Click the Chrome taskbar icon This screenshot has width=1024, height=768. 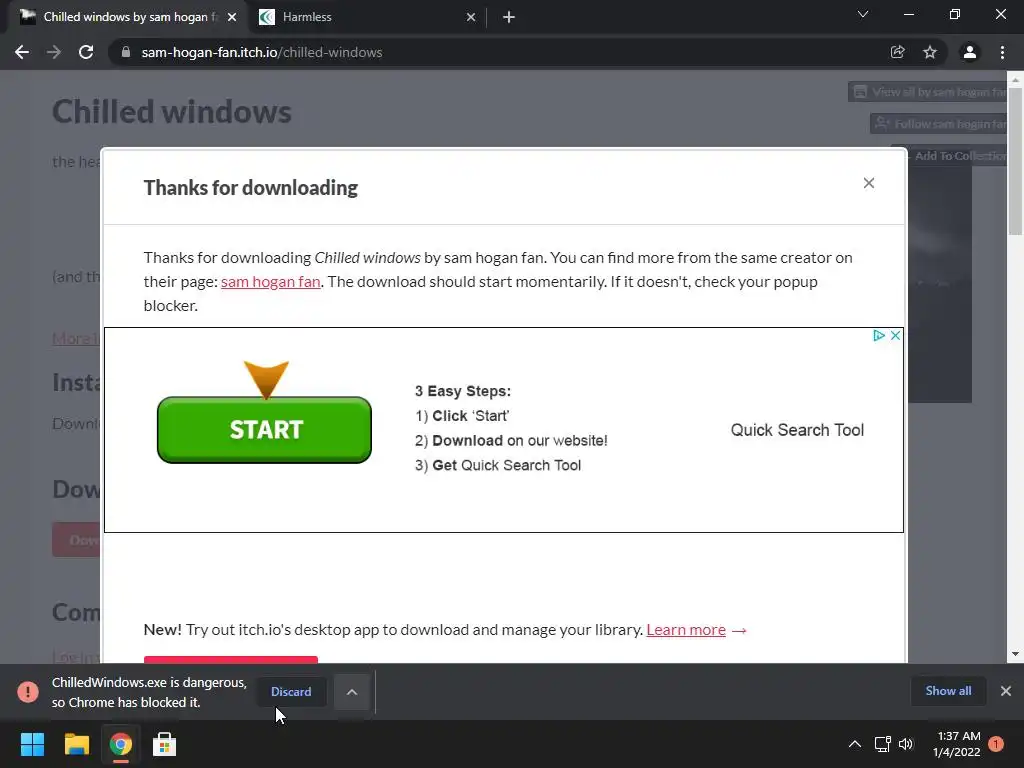120,744
